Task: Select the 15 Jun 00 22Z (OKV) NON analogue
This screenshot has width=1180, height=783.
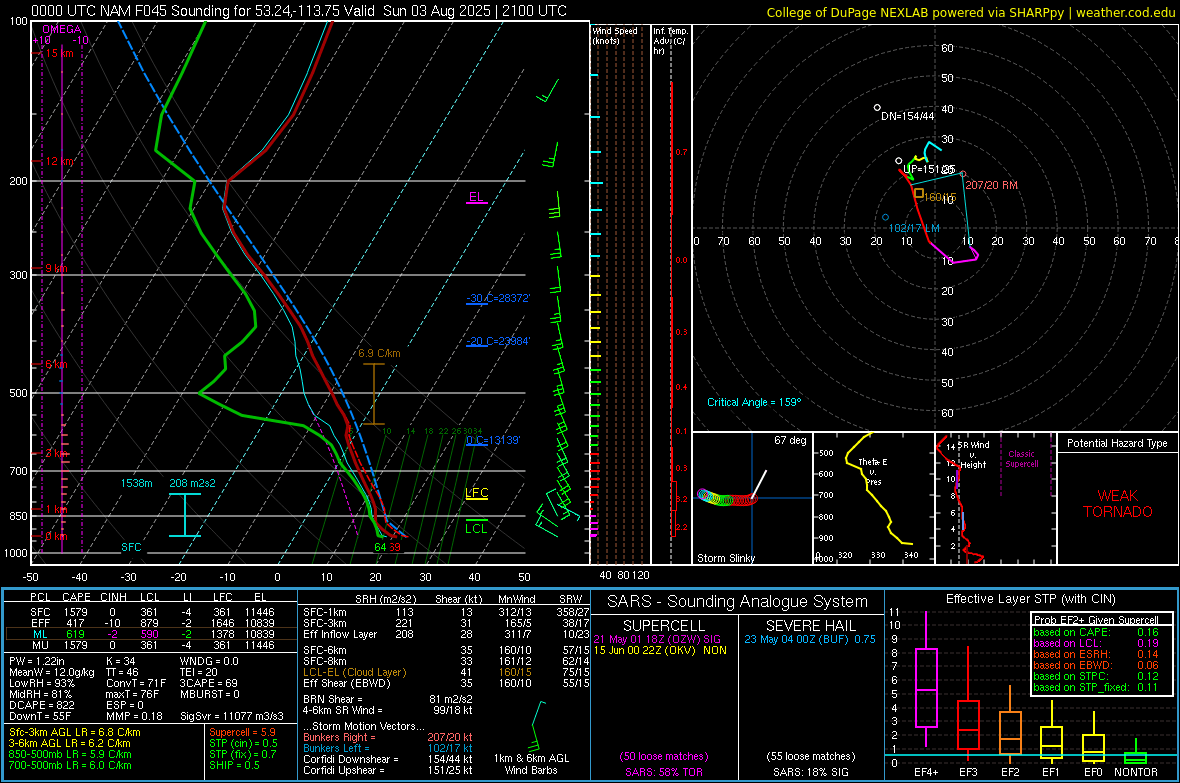Action: pyautogui.click(x=660, y=650)
